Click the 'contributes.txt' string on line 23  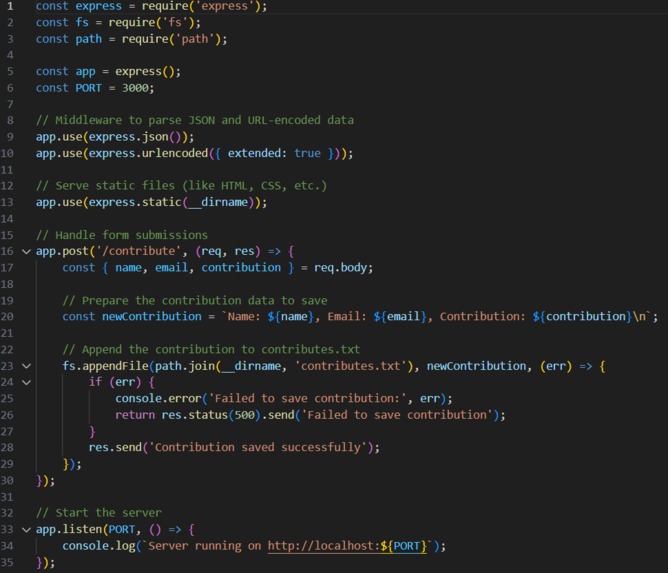pyautogui.click(x=350, y=366)
